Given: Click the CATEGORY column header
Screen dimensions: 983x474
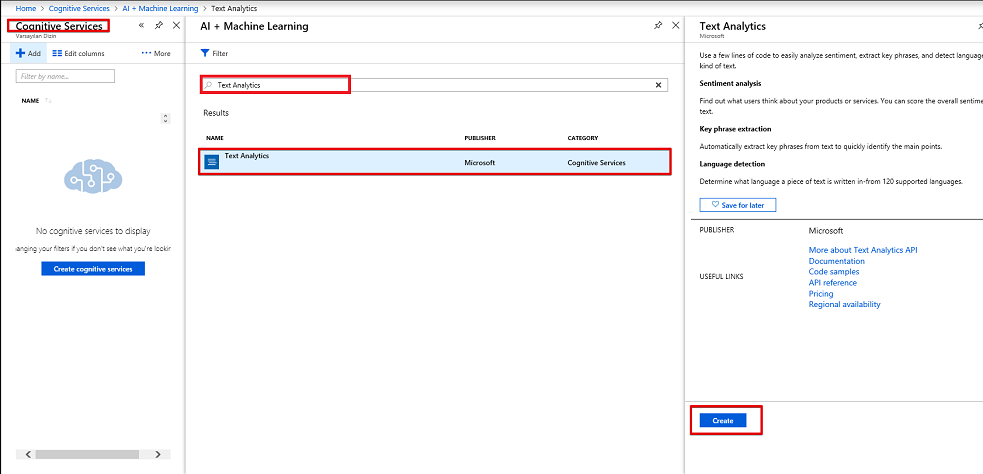Looking at the screenshot, I should (x=582, y=137).
